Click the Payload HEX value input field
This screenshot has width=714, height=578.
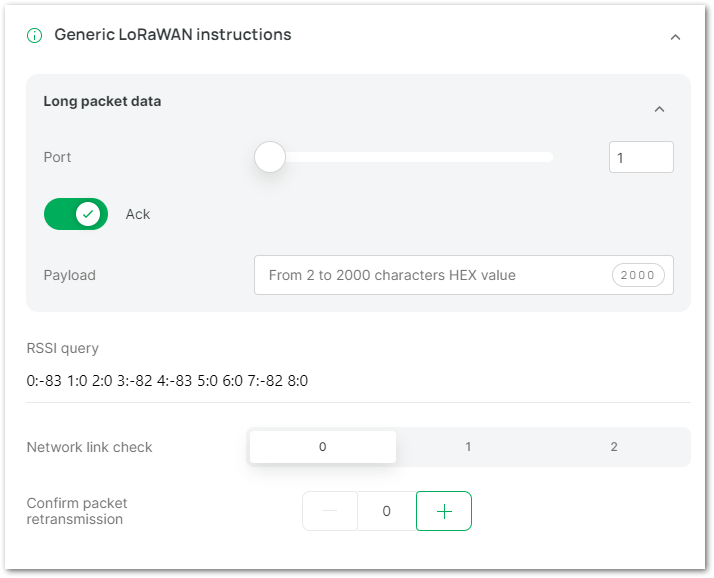[464, 275]
